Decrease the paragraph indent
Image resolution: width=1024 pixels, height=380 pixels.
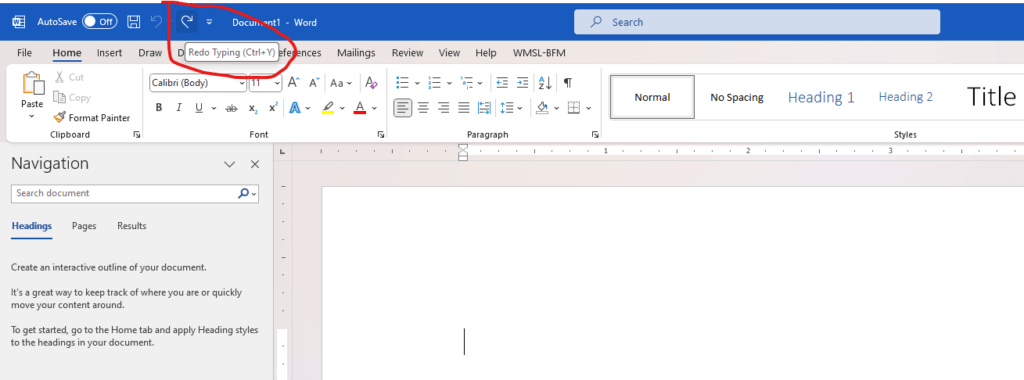502,83
